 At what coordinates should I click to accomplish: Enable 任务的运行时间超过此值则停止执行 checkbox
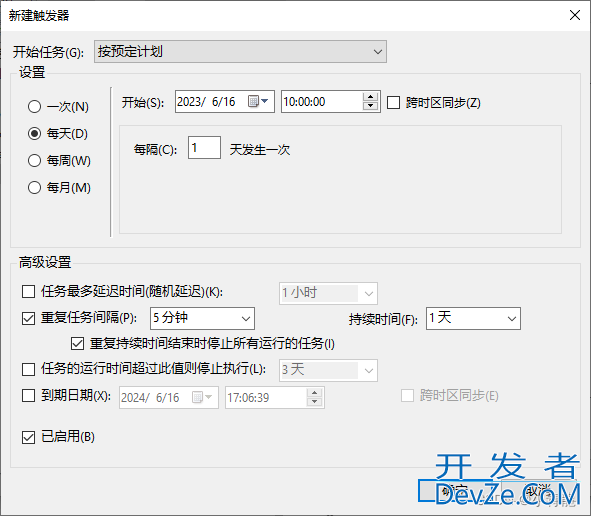coord(28,369)
